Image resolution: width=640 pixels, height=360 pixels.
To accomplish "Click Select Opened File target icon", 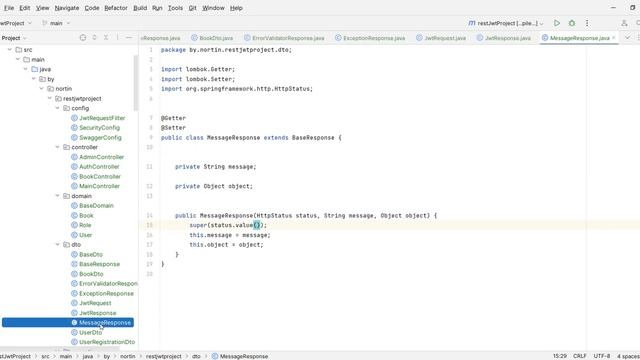I will pyautogui.click(x=83, y=38).
